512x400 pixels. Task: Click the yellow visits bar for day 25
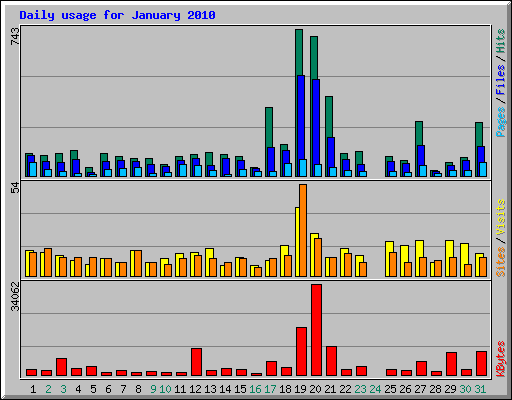(x=389, y=246)
